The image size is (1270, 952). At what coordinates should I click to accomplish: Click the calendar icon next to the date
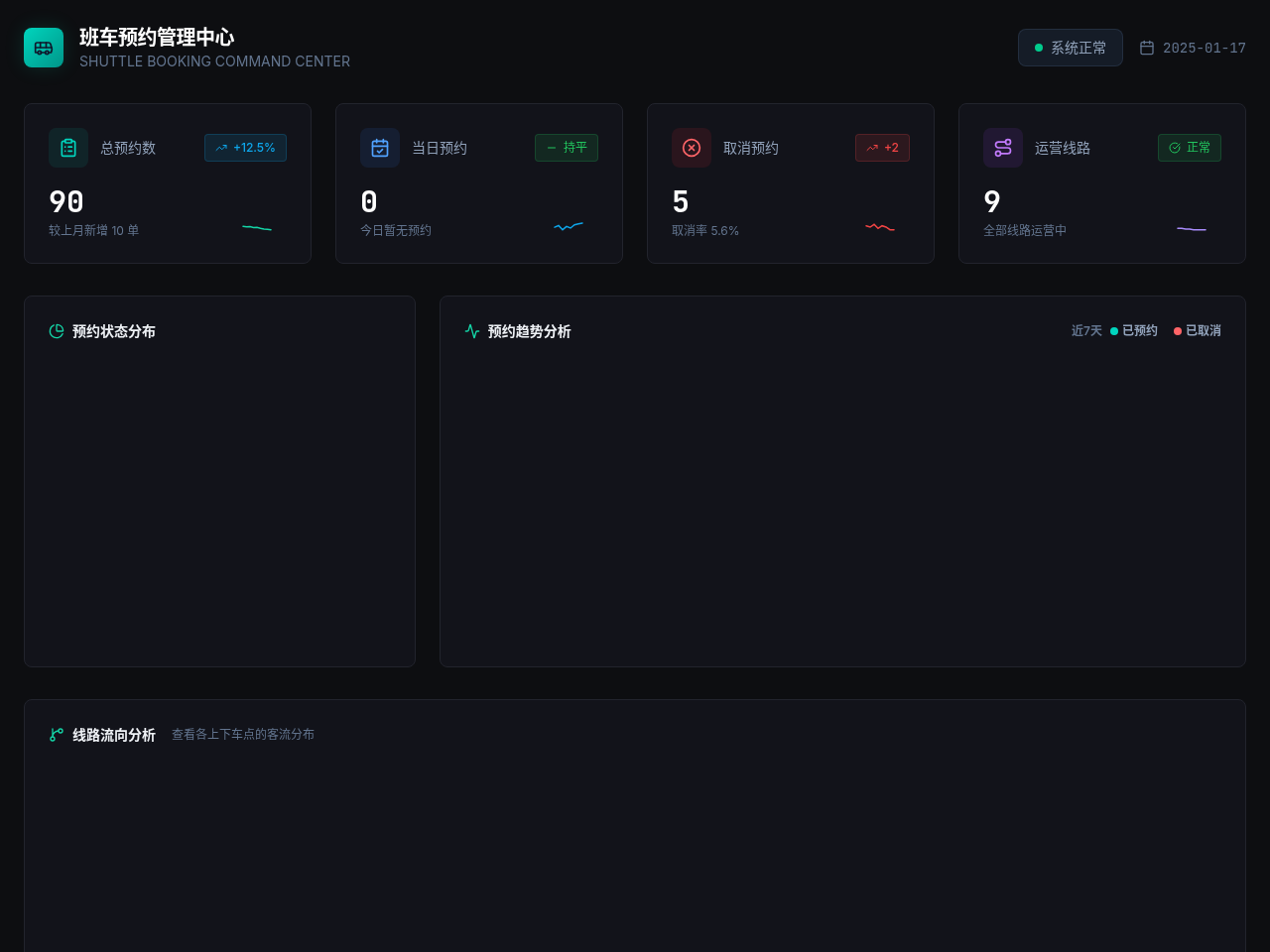point(1147,48)
